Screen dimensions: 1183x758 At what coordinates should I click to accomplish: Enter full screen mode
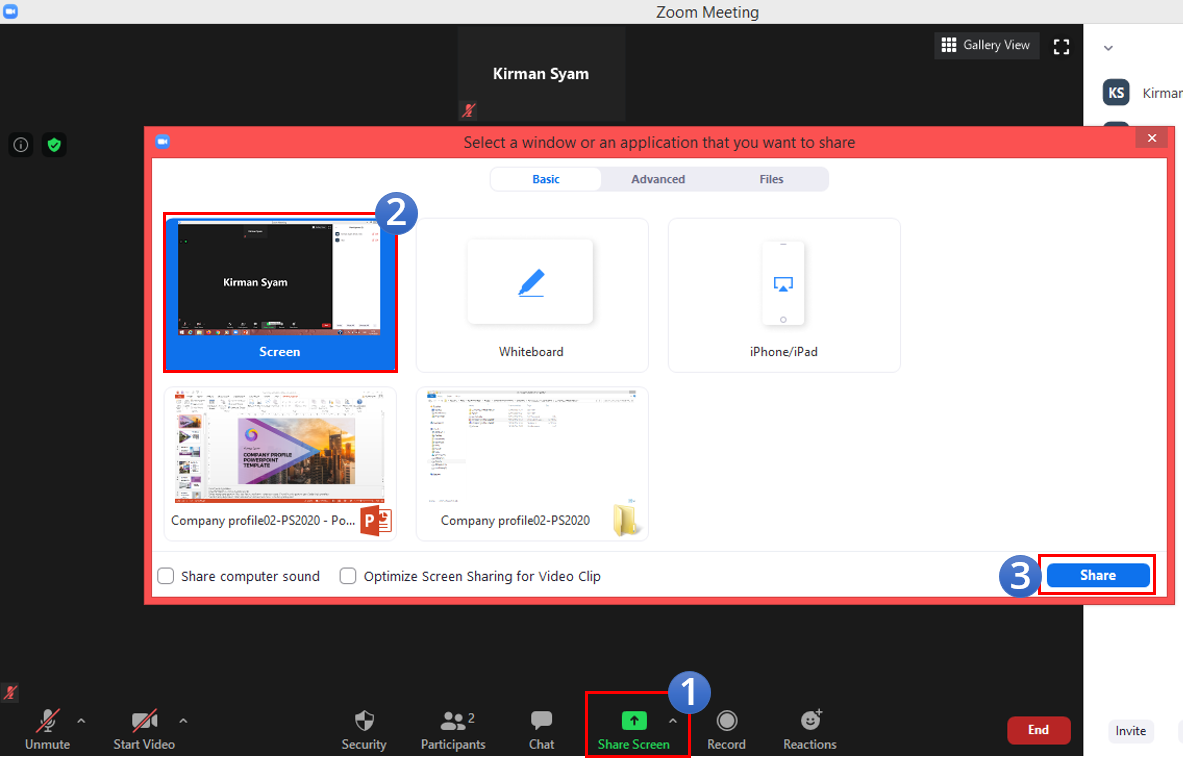1062,47
